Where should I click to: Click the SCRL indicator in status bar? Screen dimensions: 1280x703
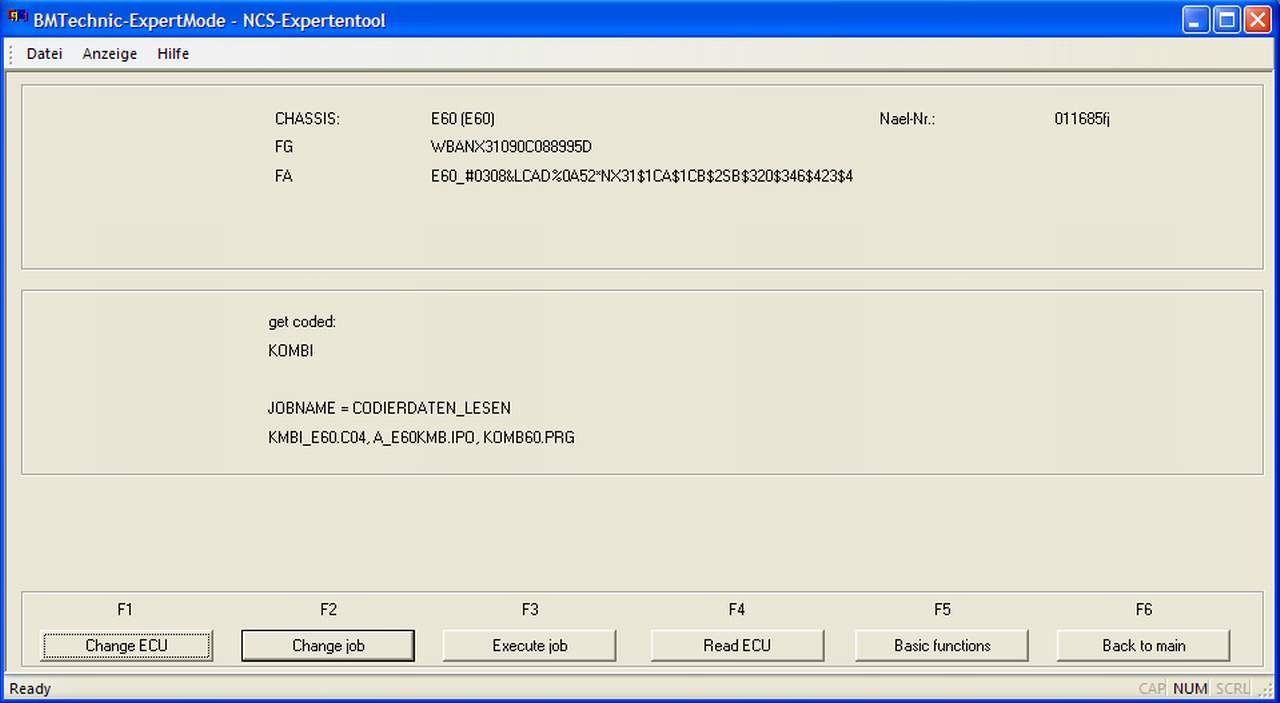[1233, 689]
